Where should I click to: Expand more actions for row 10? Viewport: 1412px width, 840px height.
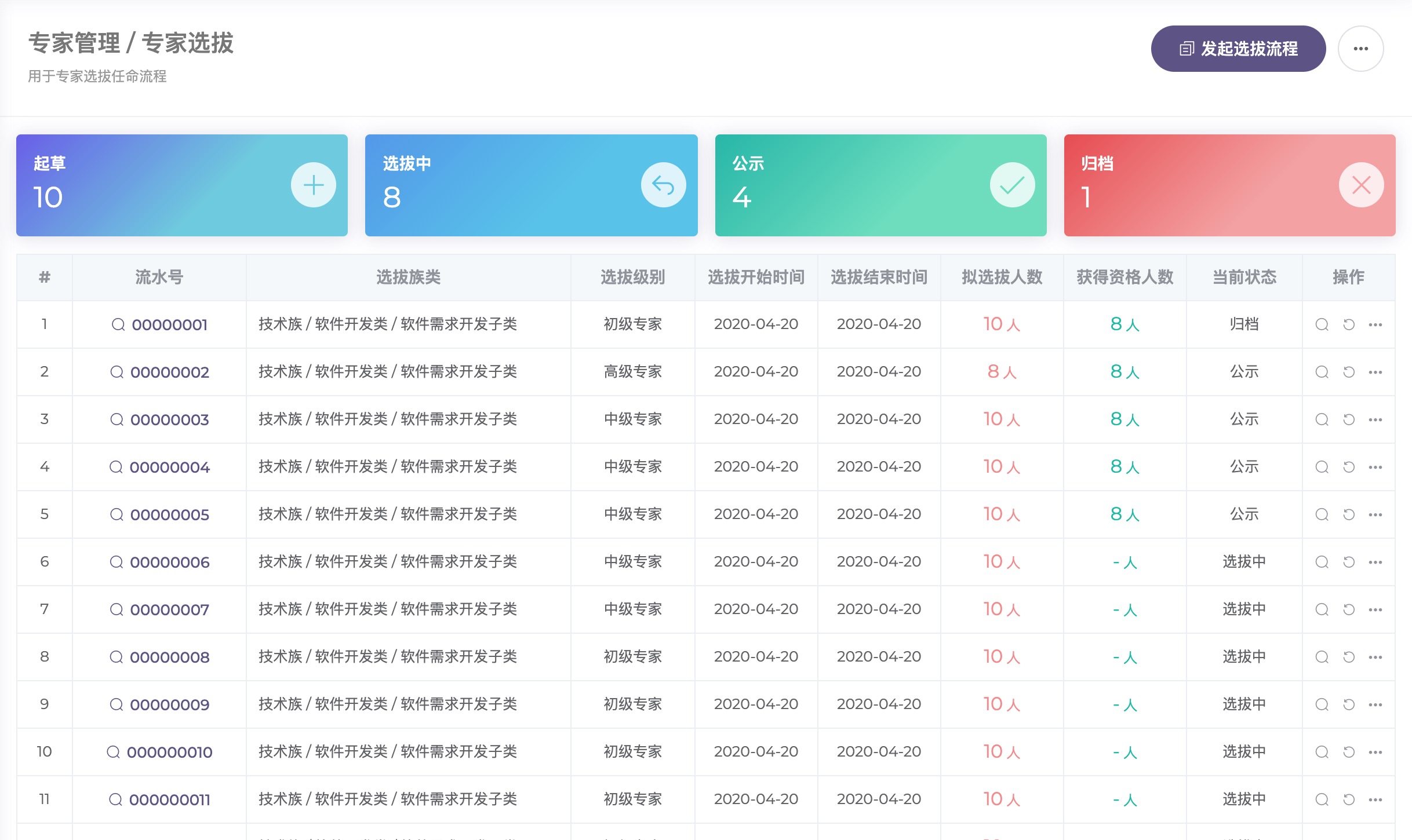click(1375, 752)
